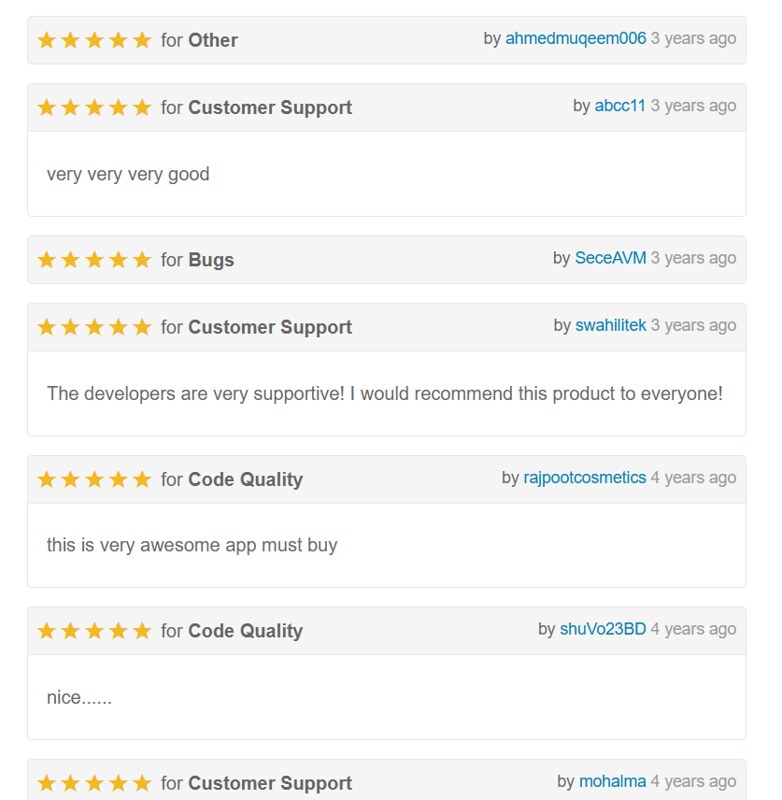Click fourth star in mohalma's review

coord(118,783)
